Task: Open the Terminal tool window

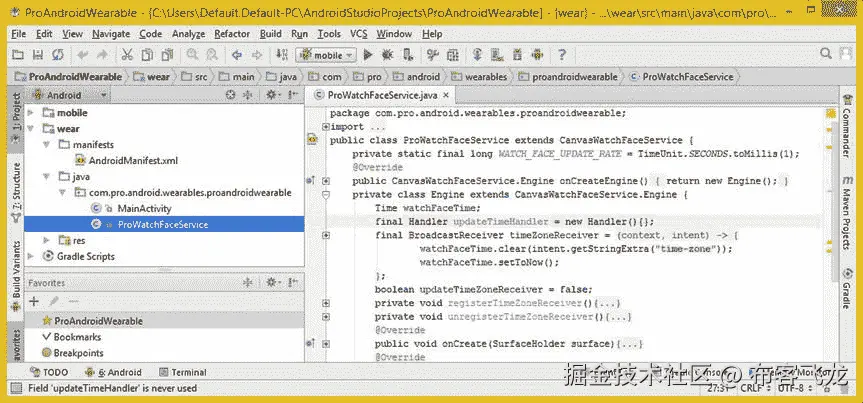Action: pyautogui.click(x=183, y=372)
